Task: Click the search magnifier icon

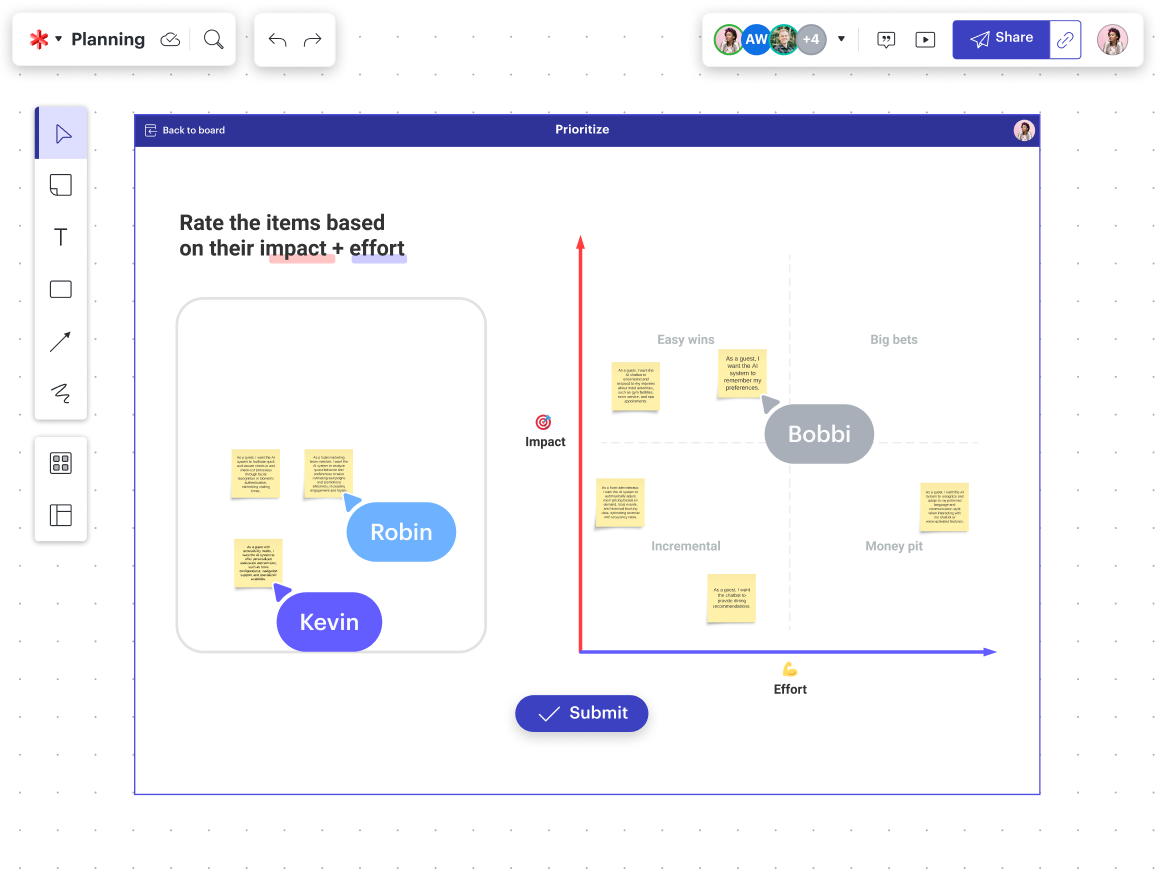Action: 213,39
